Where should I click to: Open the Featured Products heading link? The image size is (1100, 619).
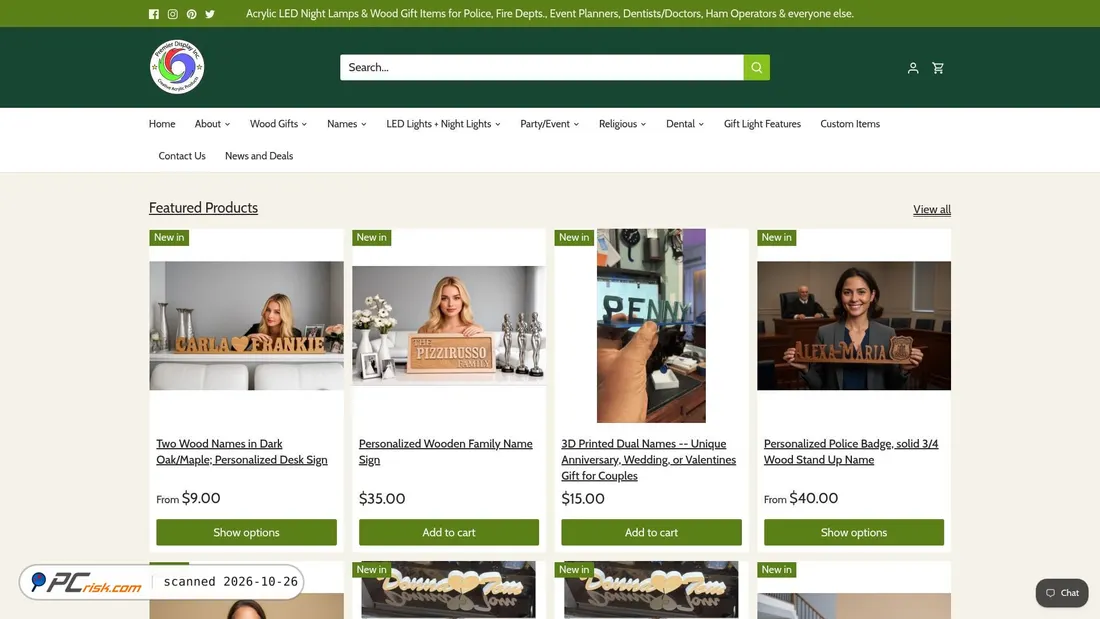click(x=203, y=208)
